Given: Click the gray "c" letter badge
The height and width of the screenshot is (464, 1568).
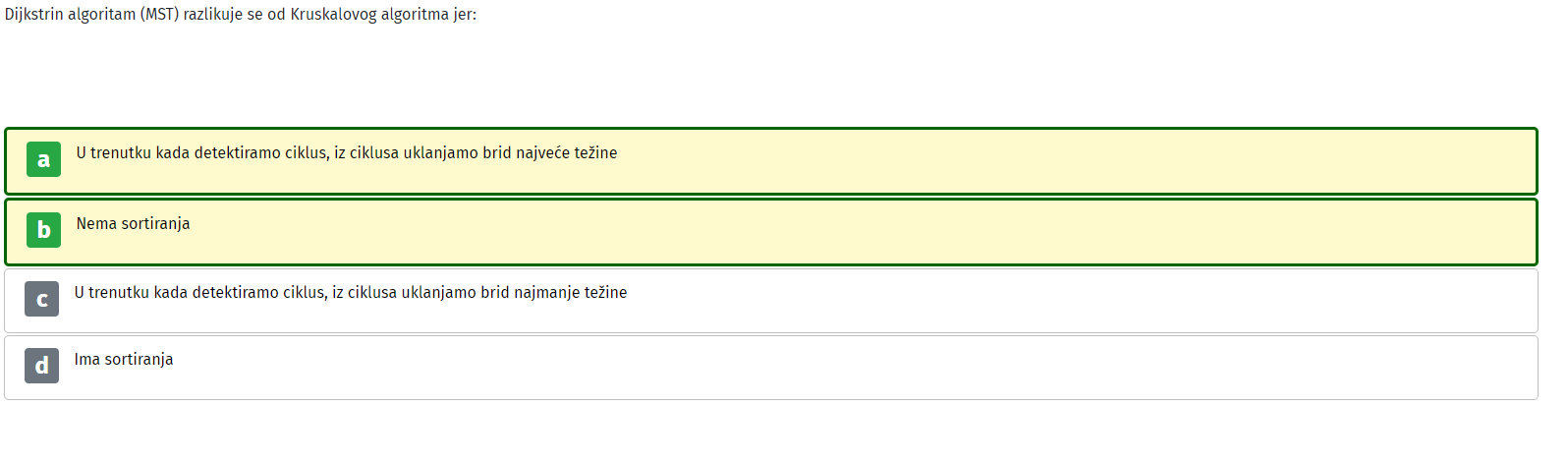Looking at the screenshot, I should (41, 299).
